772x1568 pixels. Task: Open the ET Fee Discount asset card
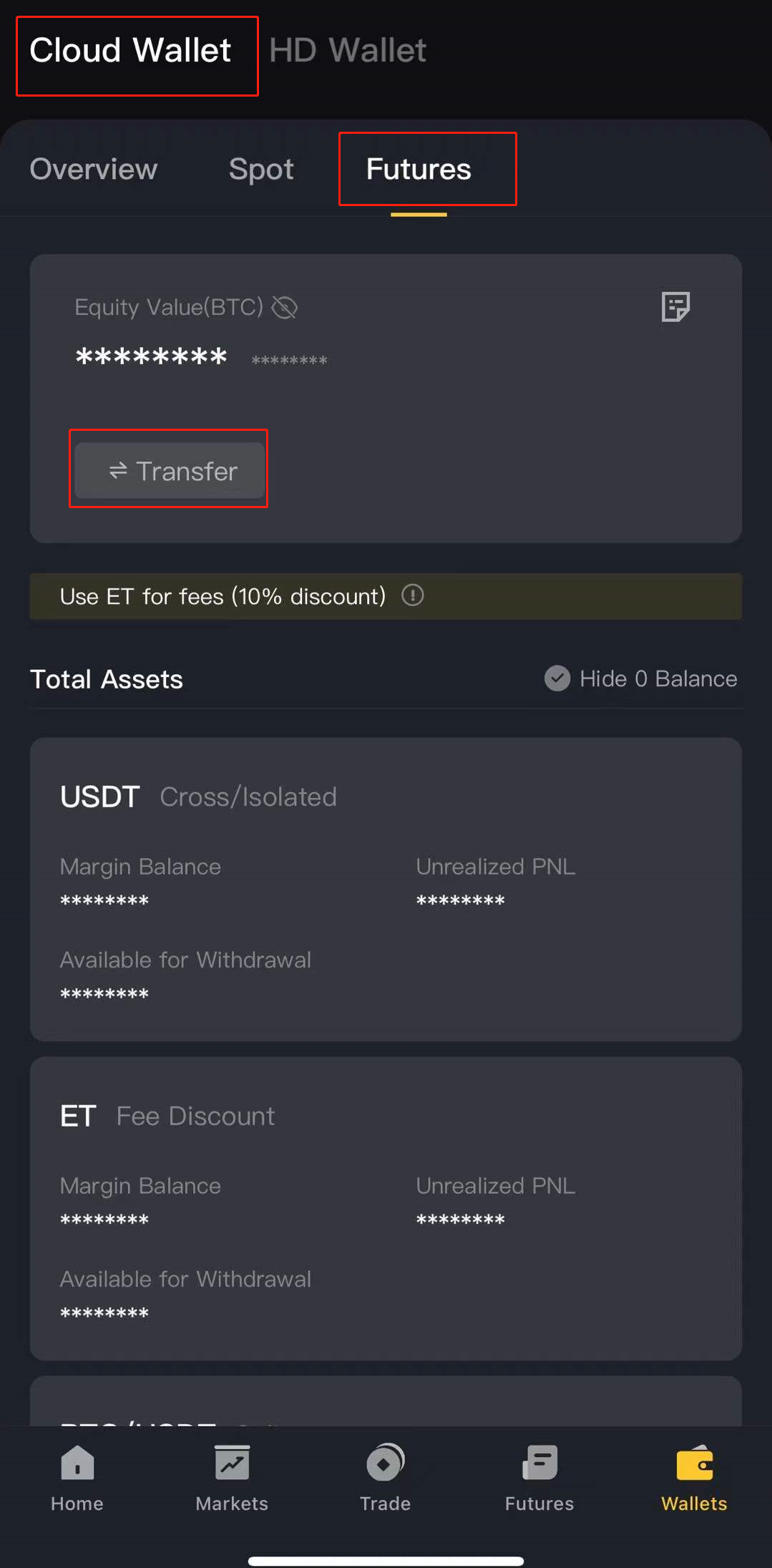tap(386, 1209)
